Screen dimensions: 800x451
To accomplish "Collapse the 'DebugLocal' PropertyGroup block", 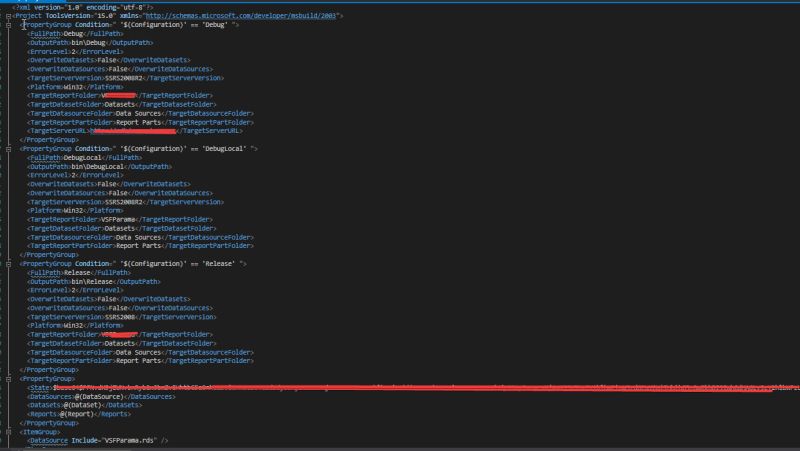I will tap(9, 149).
